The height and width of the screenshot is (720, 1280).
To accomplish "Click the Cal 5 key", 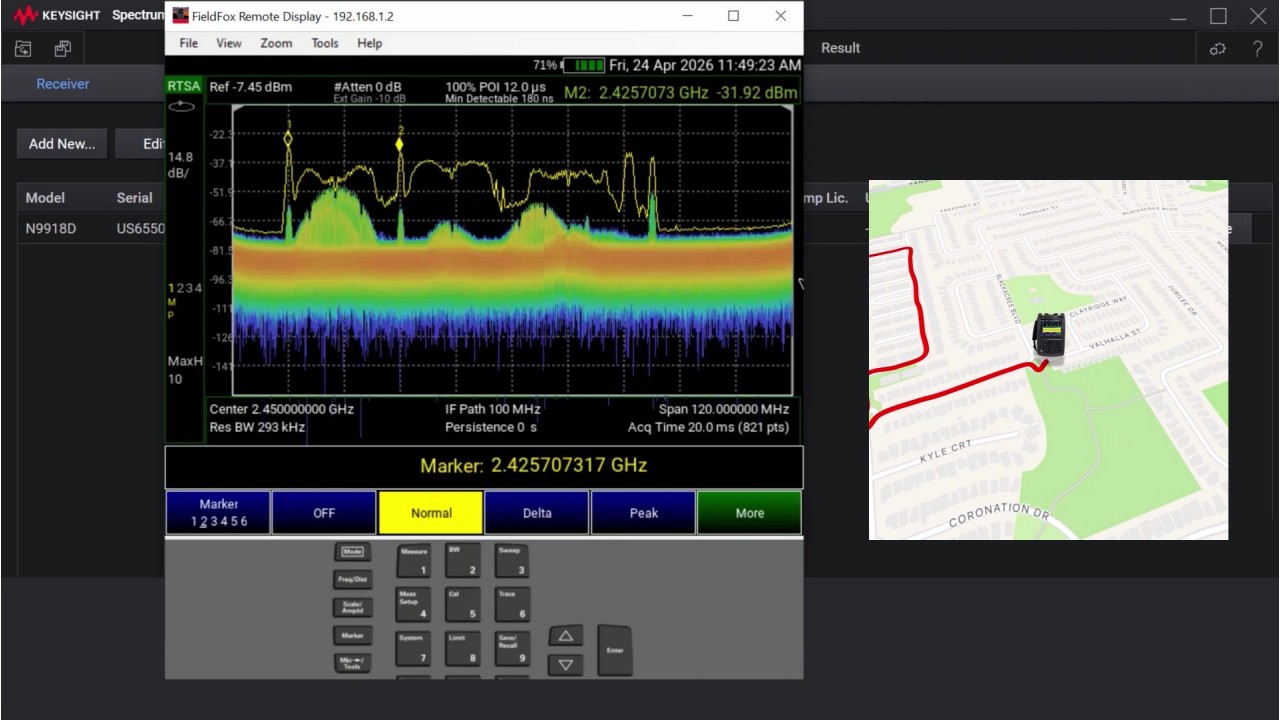I will (x=462, y=604).
